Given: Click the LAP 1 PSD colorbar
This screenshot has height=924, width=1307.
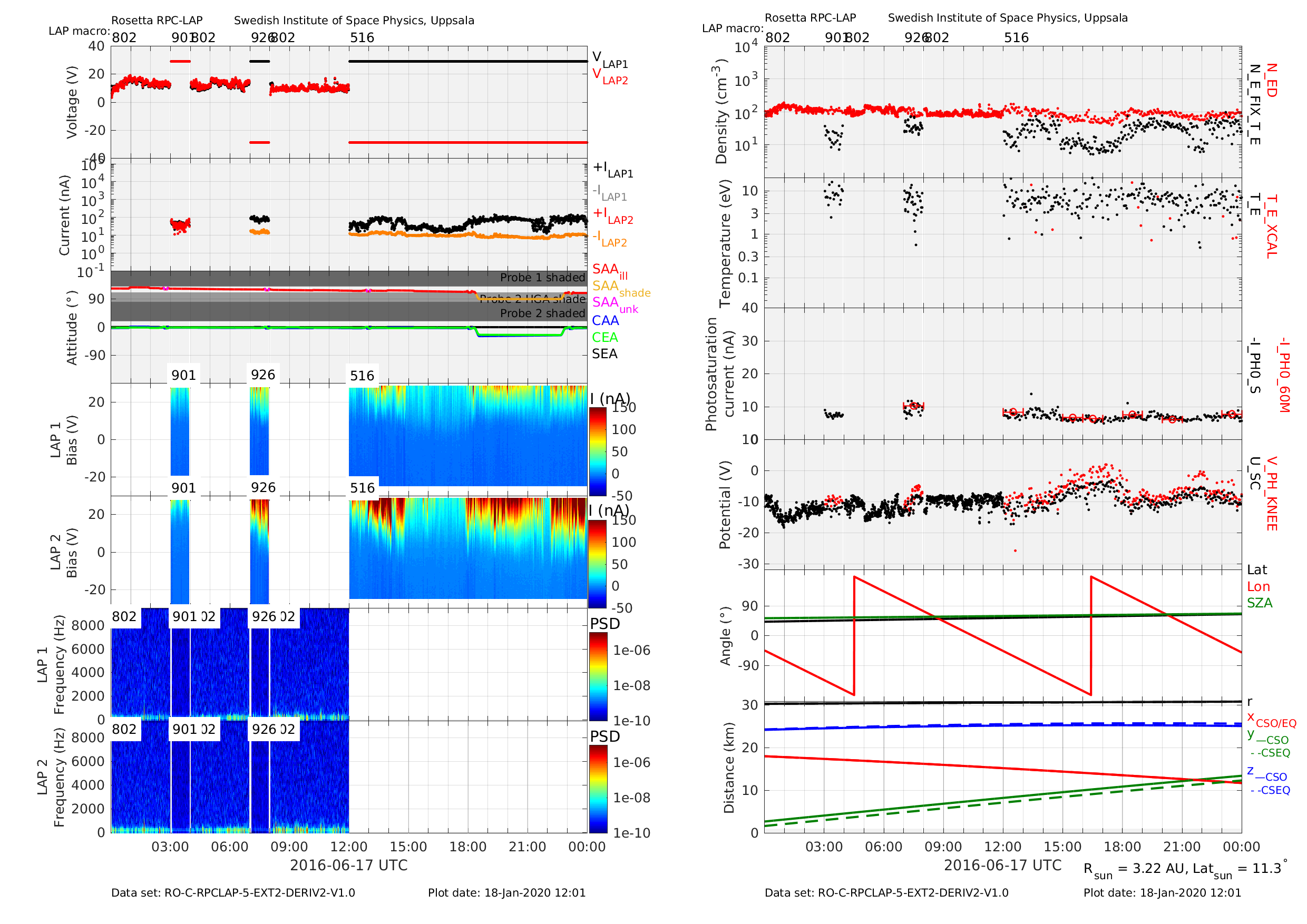Looking at the screenshot, I should [x=598, y=677].
